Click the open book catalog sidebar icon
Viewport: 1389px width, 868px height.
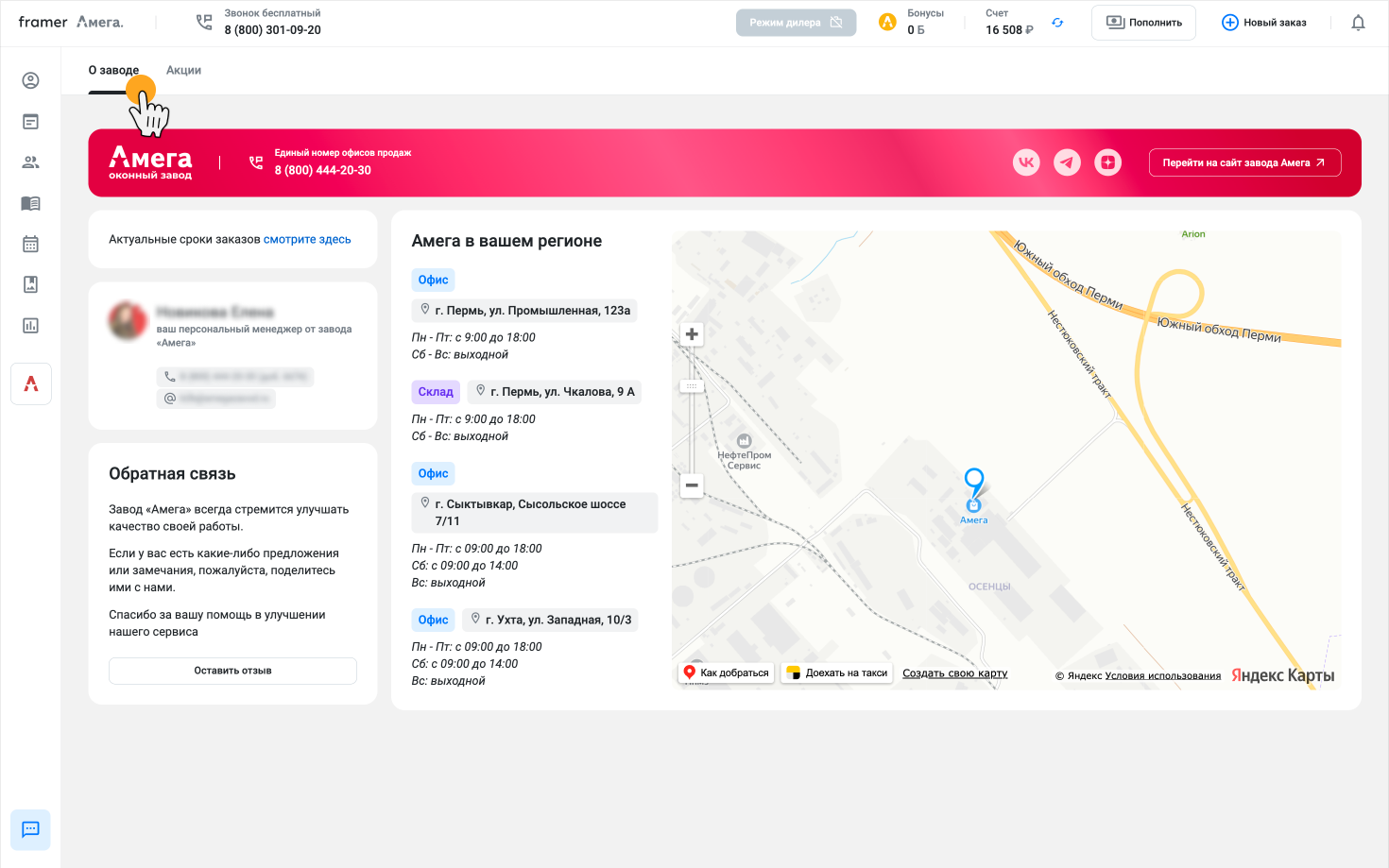(x=30, y=203)
